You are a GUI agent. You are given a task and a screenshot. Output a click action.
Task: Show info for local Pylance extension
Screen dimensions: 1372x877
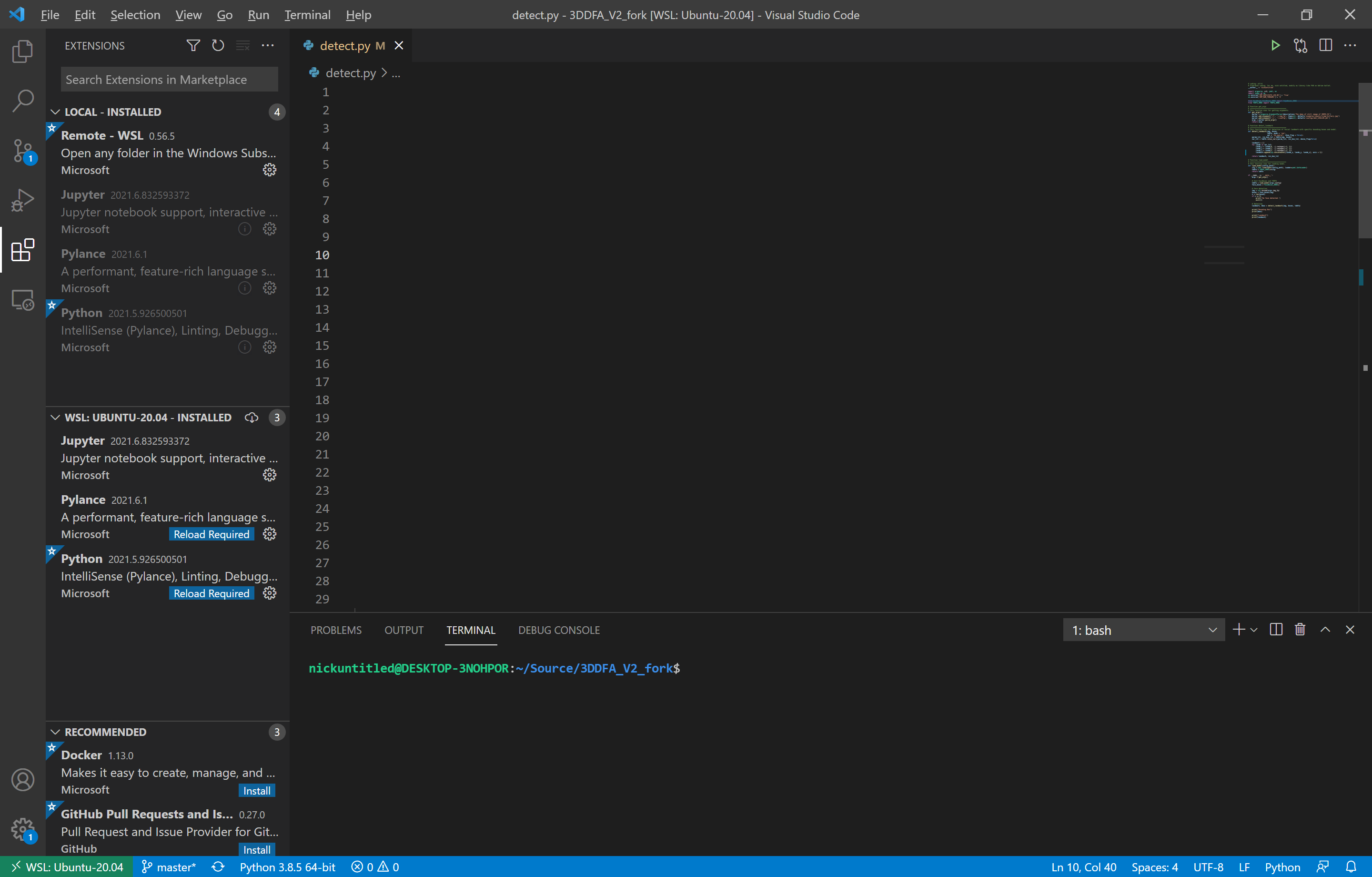click(244, 288)
